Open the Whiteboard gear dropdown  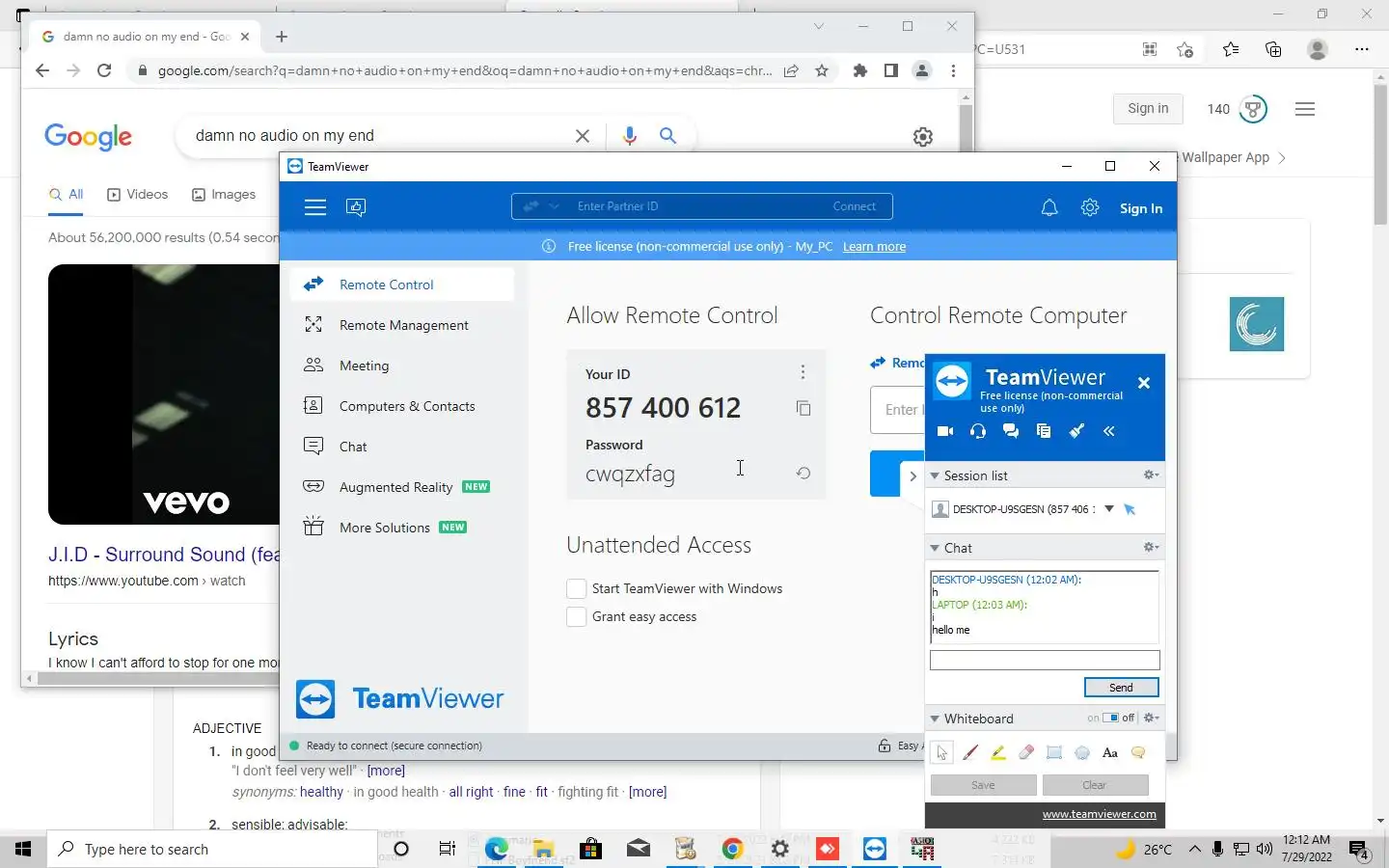click(x=1151, y=718)
